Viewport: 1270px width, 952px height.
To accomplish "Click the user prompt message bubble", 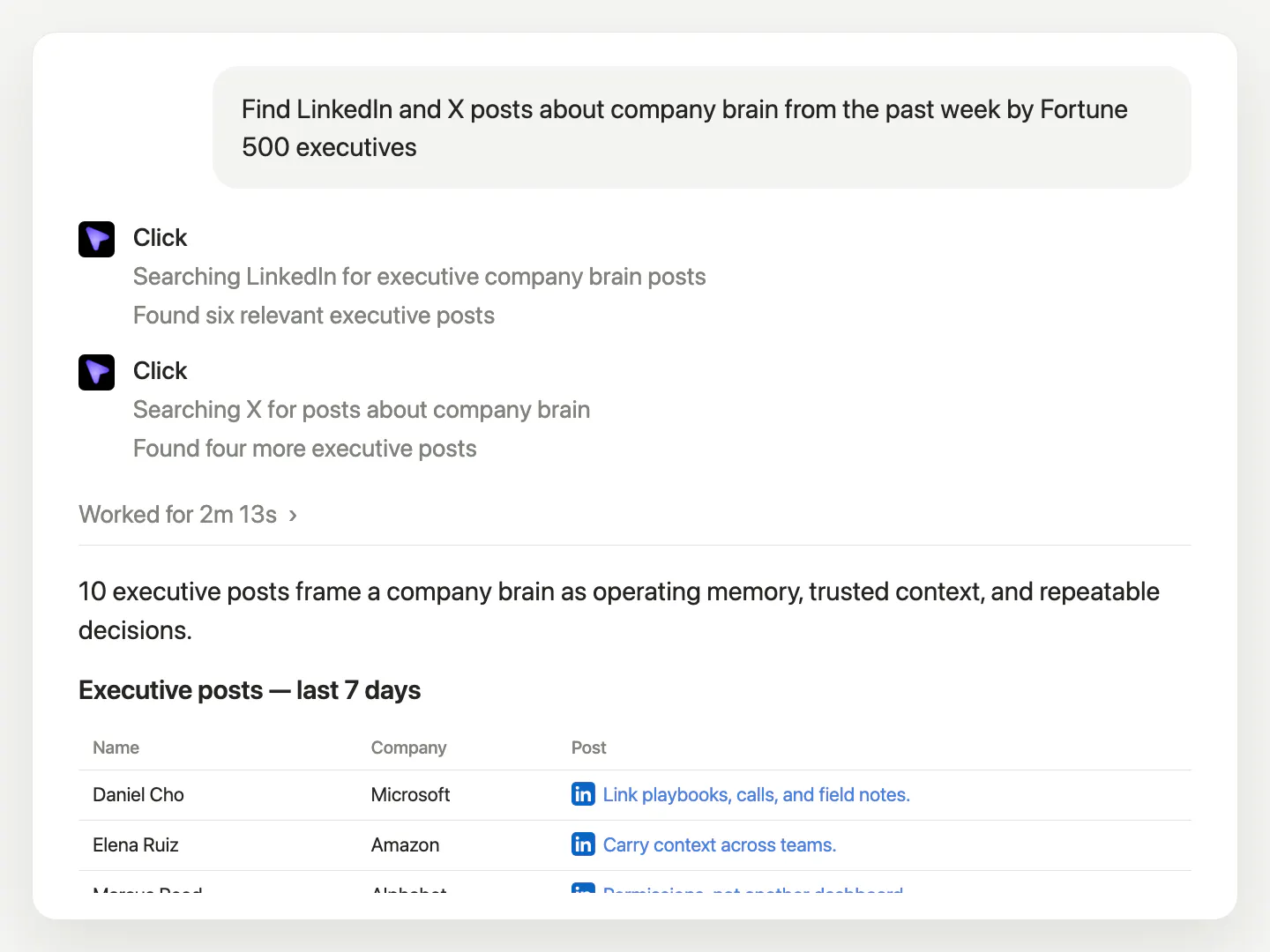I will pyautogui.click(x=702, y=128).
